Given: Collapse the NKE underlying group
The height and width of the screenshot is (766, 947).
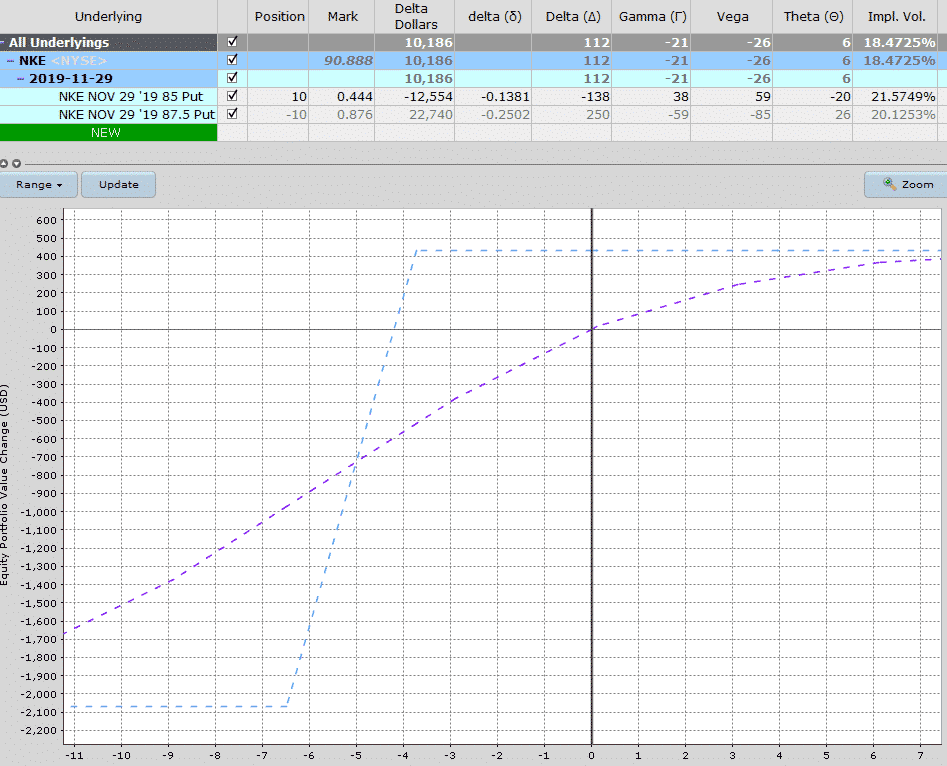Looking at the screenshot, I should point(10,61).
